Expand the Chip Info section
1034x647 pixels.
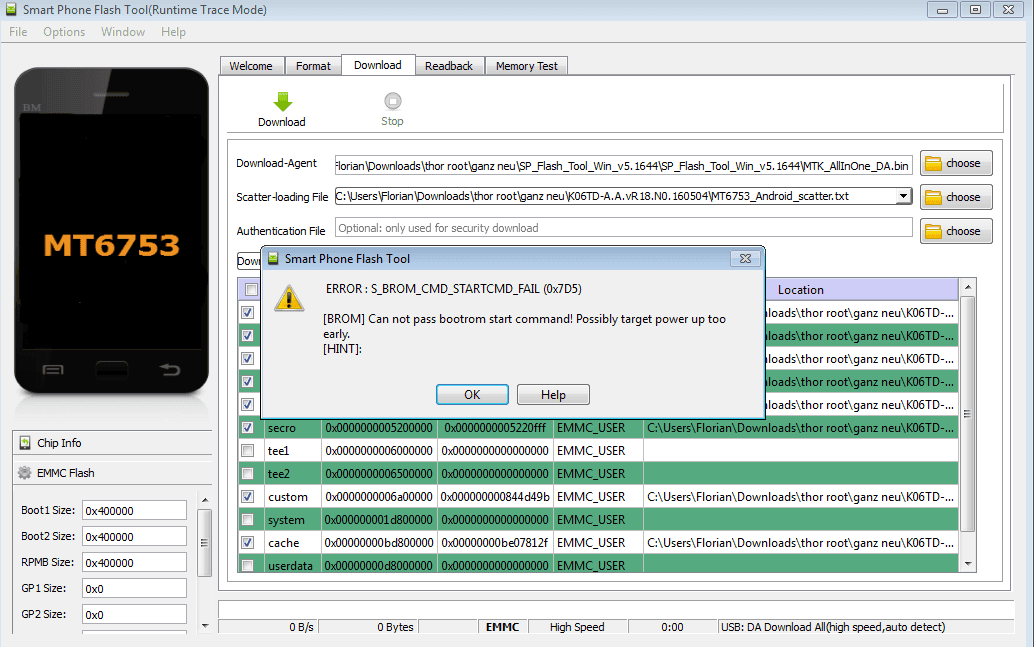(112, 443)
